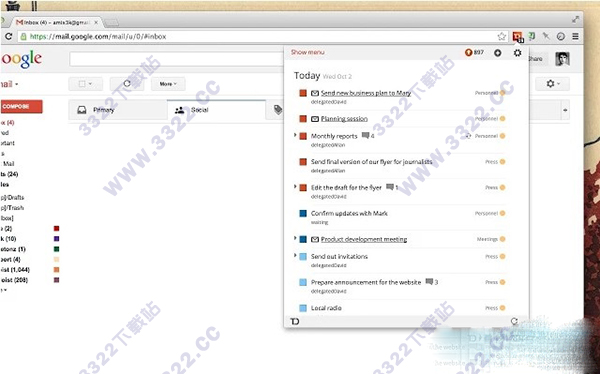Click the round extension icon before Chrome menu
The width and height of the screenshot is (600, 374).
point(561,36)
